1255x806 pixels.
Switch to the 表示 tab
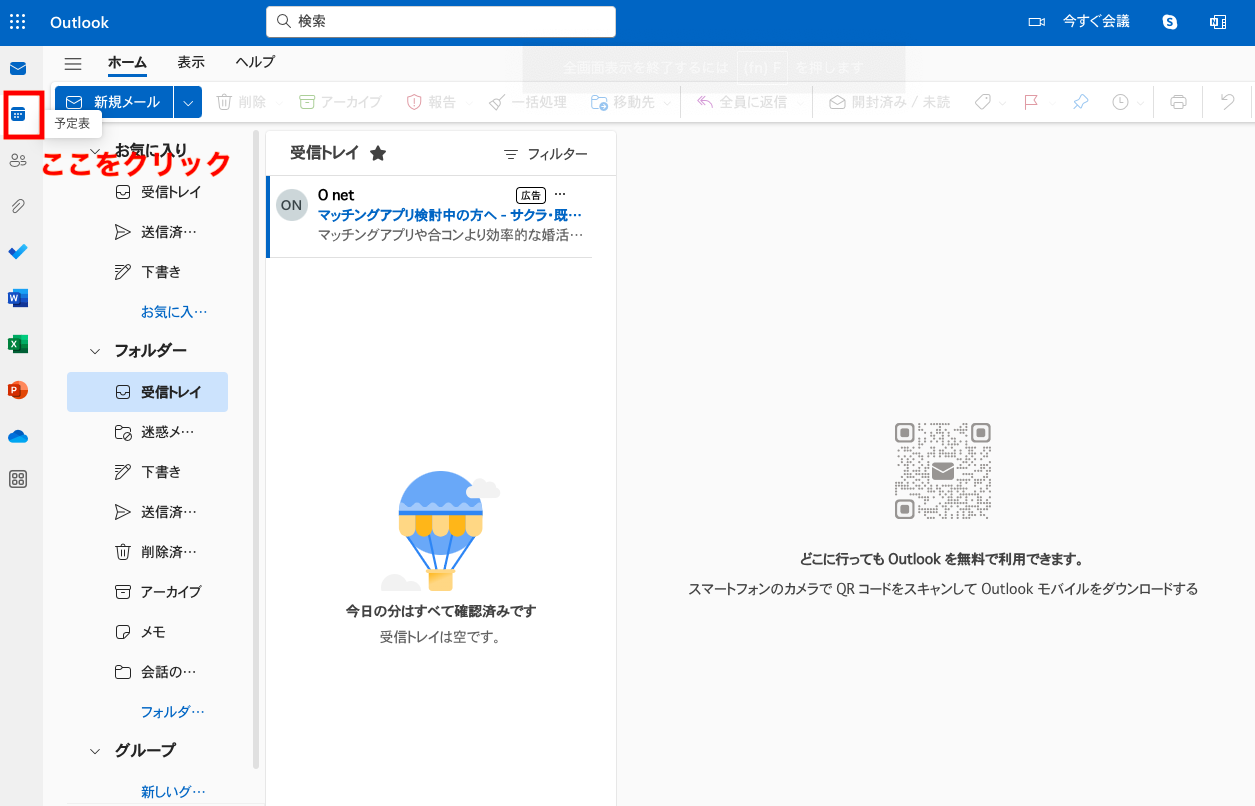tap(191, 62)
